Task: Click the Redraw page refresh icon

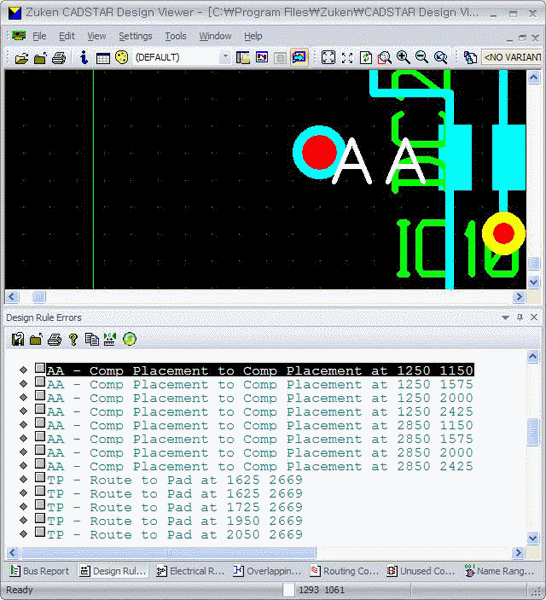Action: (366, 58)
